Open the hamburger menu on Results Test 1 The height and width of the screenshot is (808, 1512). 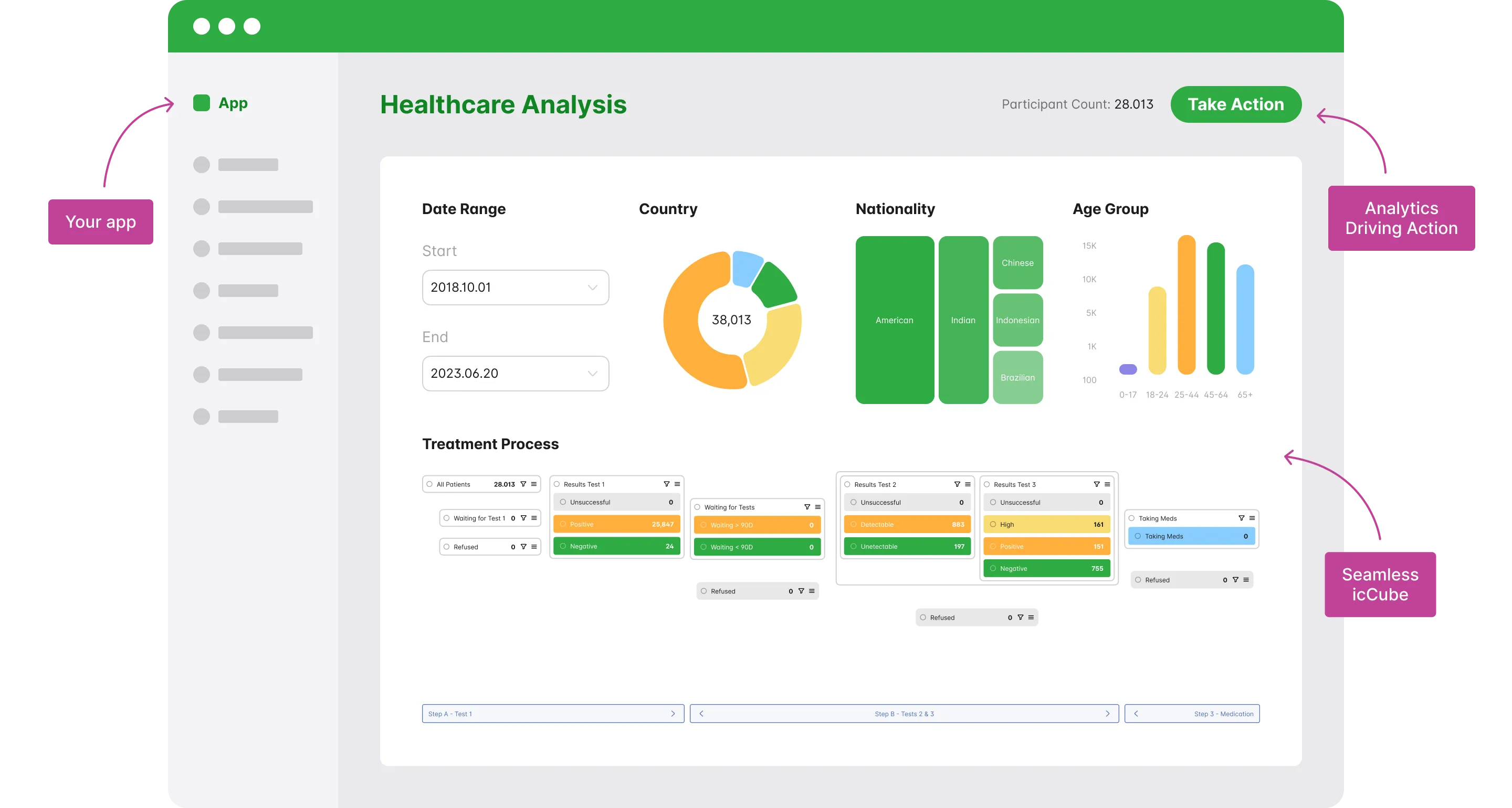click(x=677, y=484)
